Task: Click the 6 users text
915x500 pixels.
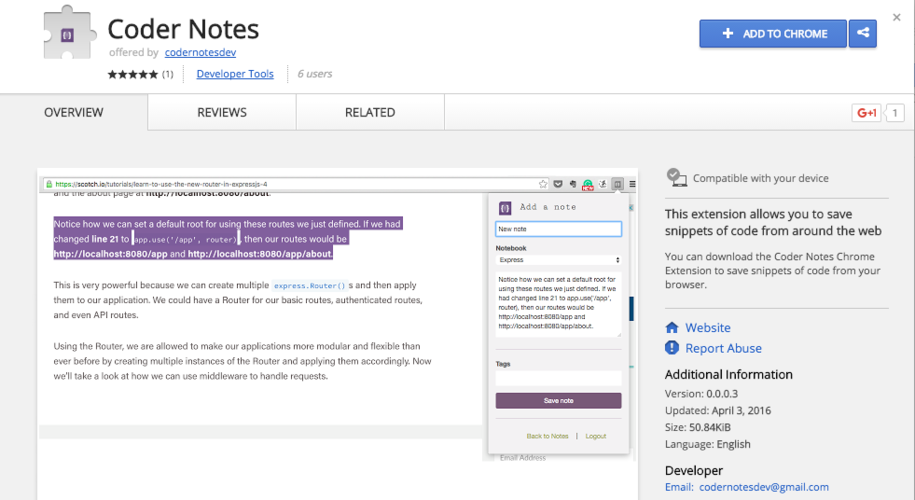Action: coord(315,74)
